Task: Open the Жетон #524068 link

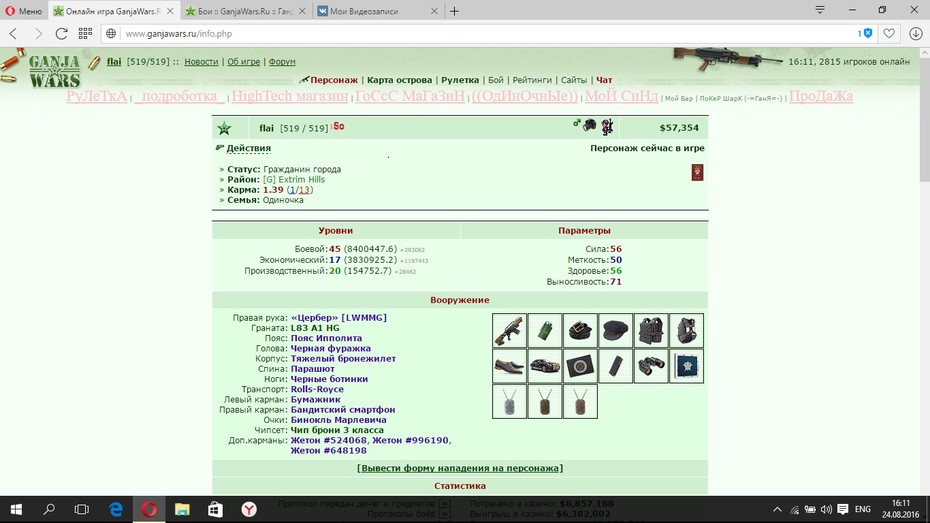Action: [x=329, y=441]
